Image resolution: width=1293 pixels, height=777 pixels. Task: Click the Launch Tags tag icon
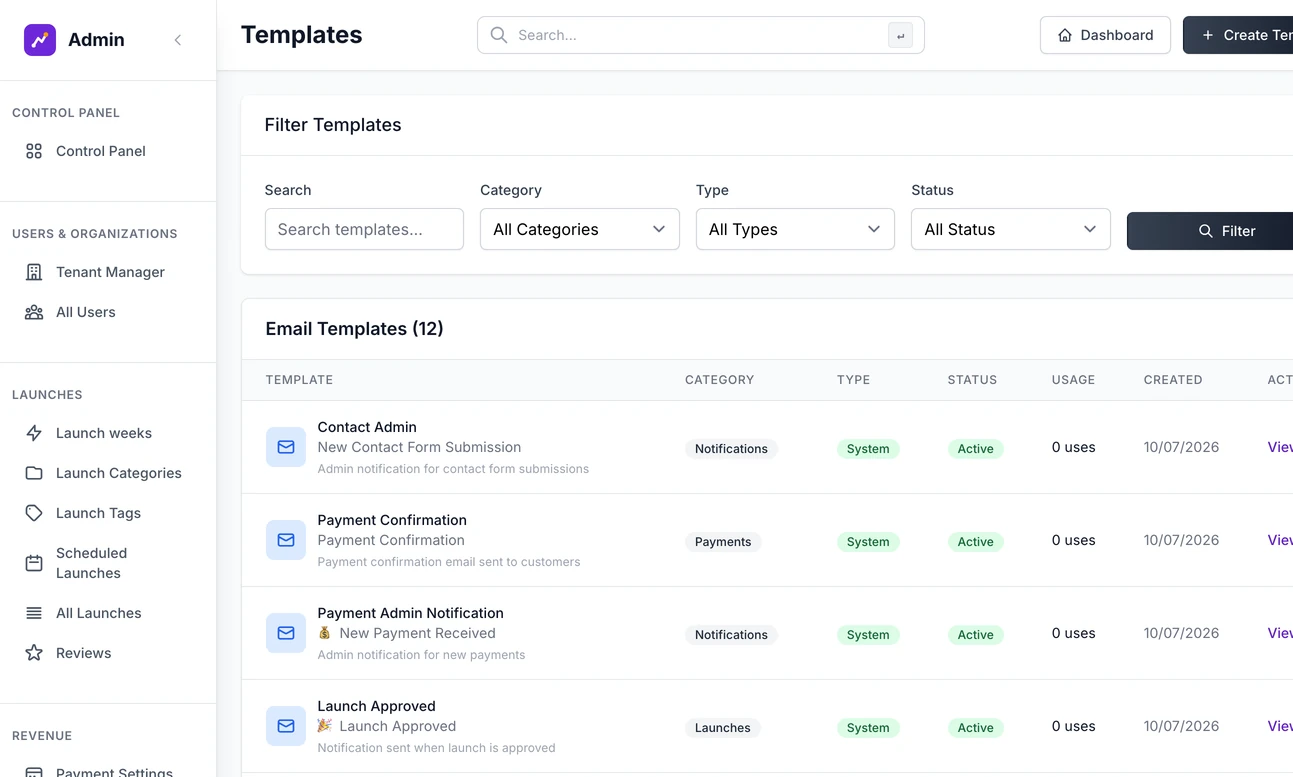tap(34, 513)
